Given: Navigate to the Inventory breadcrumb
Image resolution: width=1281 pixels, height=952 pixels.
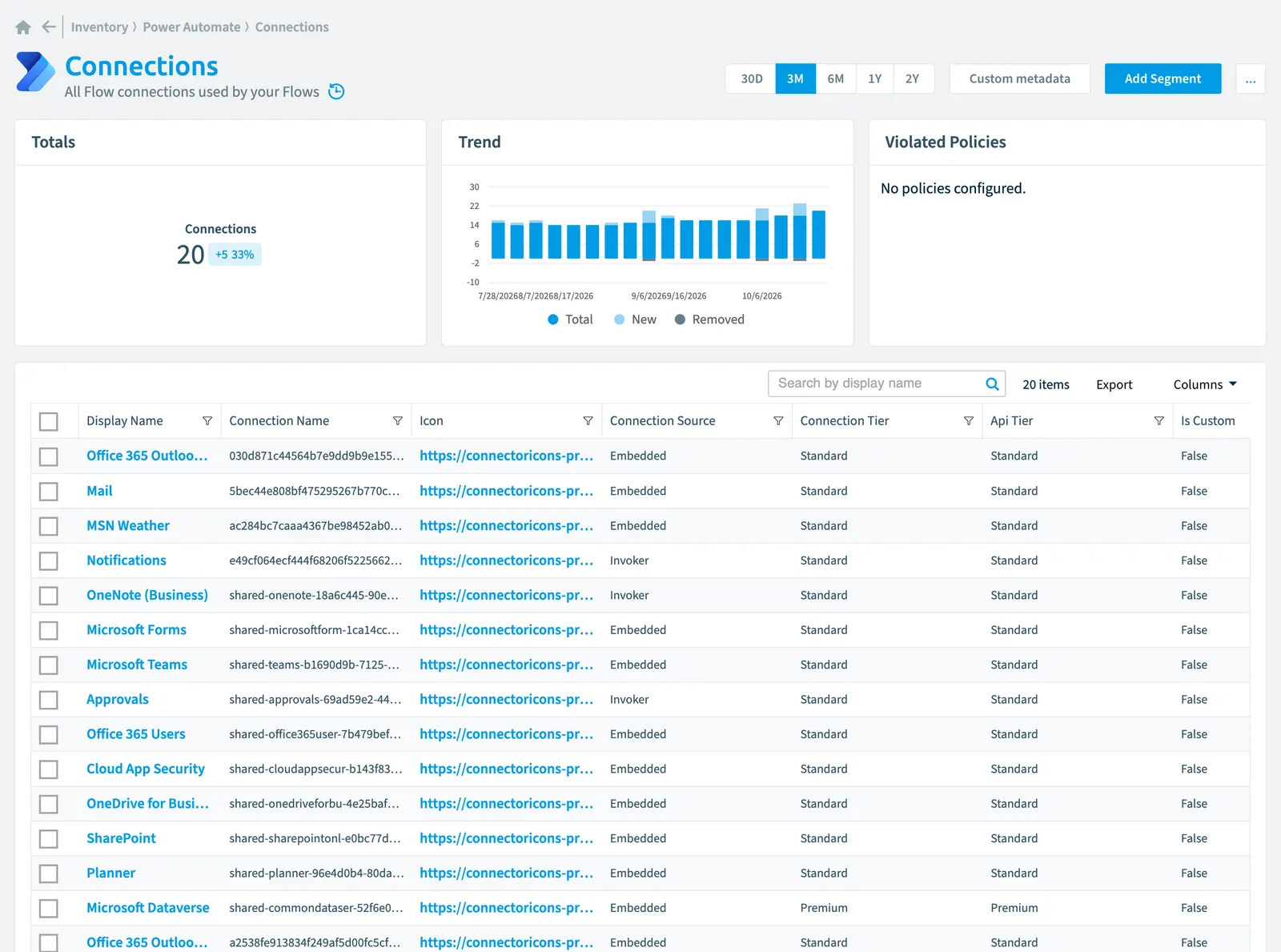Looking at the screenshot, I should [x=99, y=27].
